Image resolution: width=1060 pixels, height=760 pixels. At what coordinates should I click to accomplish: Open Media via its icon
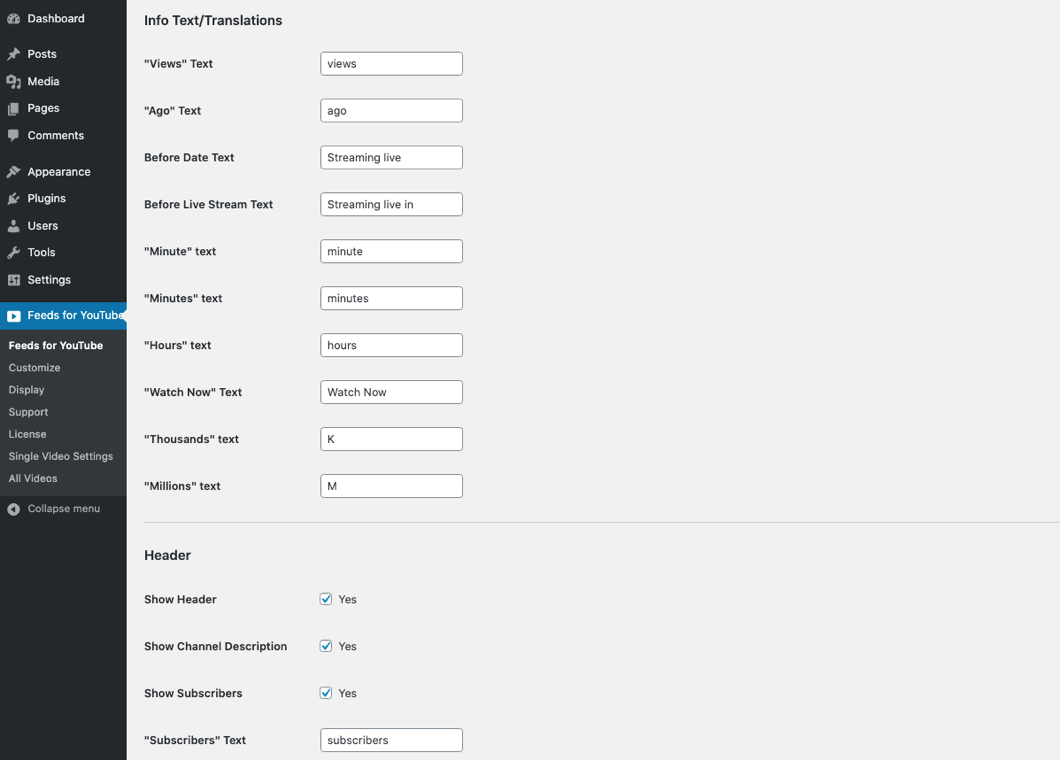coord(14,82)
